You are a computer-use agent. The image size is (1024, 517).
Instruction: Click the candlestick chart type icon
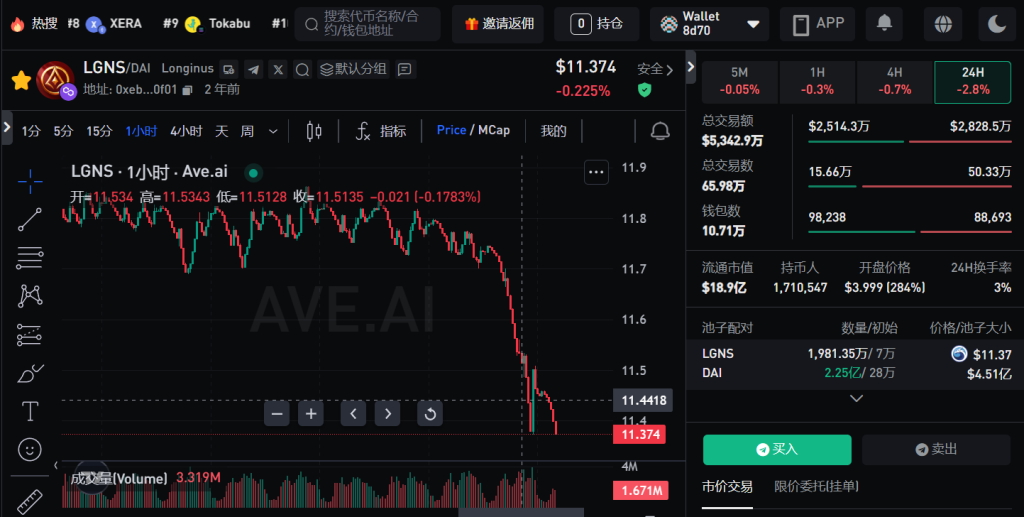pos(314,131)
